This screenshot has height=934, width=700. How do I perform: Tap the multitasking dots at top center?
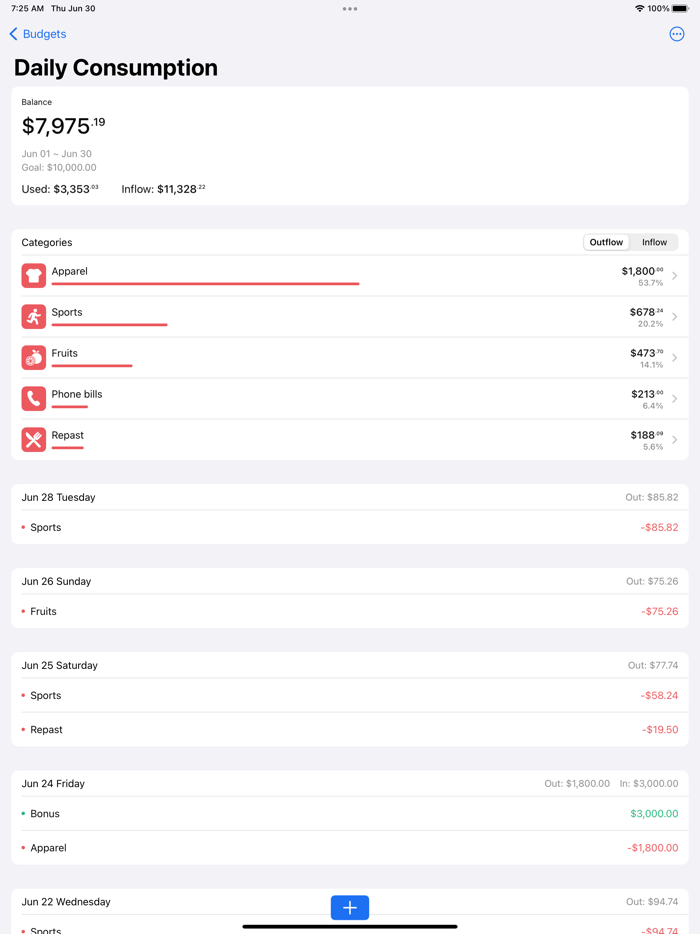349,8
